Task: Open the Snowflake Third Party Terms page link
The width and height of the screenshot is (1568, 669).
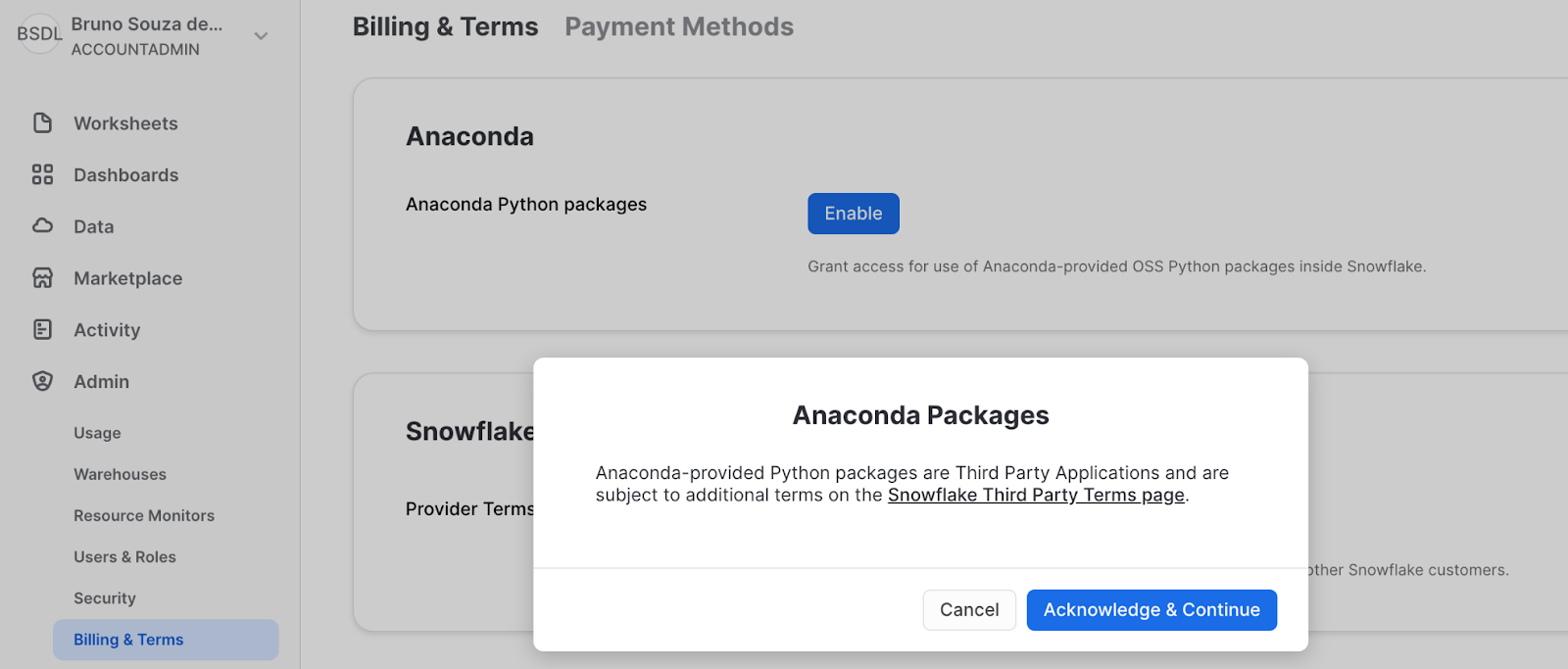Action: 1036,496
